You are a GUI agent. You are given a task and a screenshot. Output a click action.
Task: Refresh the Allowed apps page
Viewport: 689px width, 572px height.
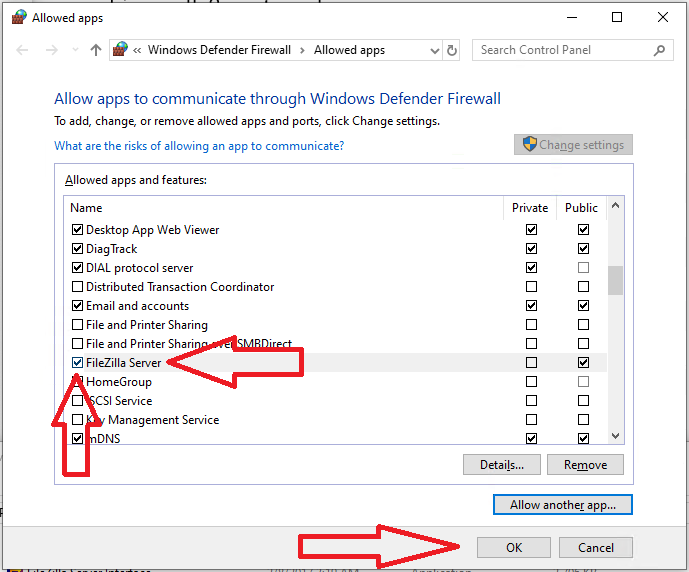tap(452, 51)
